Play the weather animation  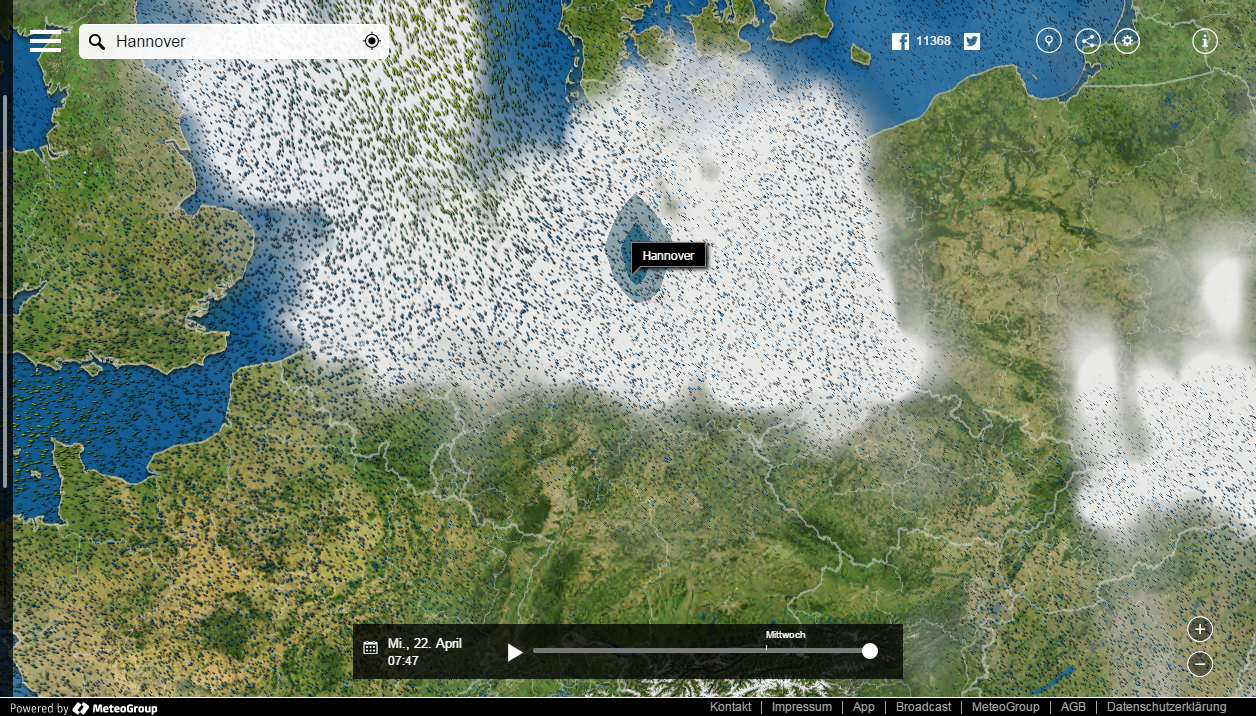point(515,652)
